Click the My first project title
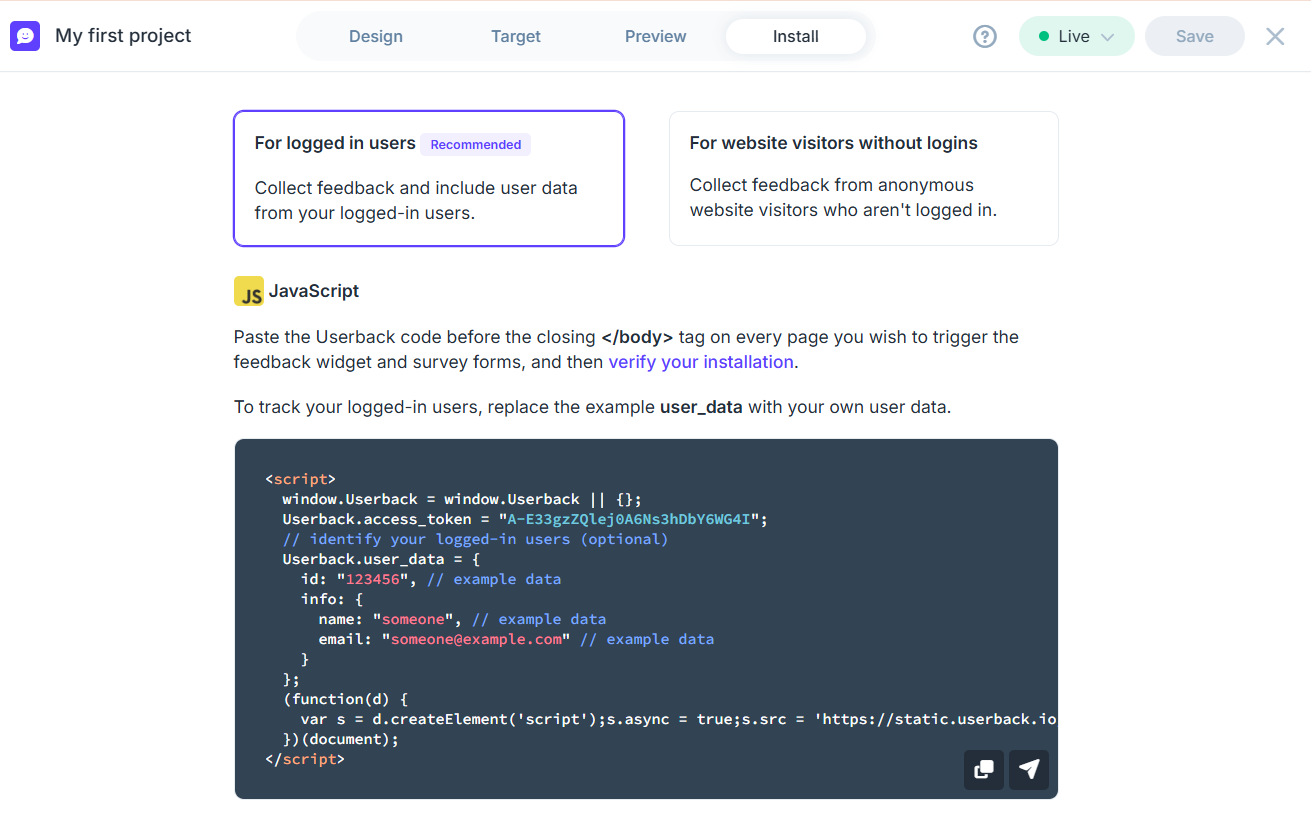1311x815 pixels. pos(123,36)
